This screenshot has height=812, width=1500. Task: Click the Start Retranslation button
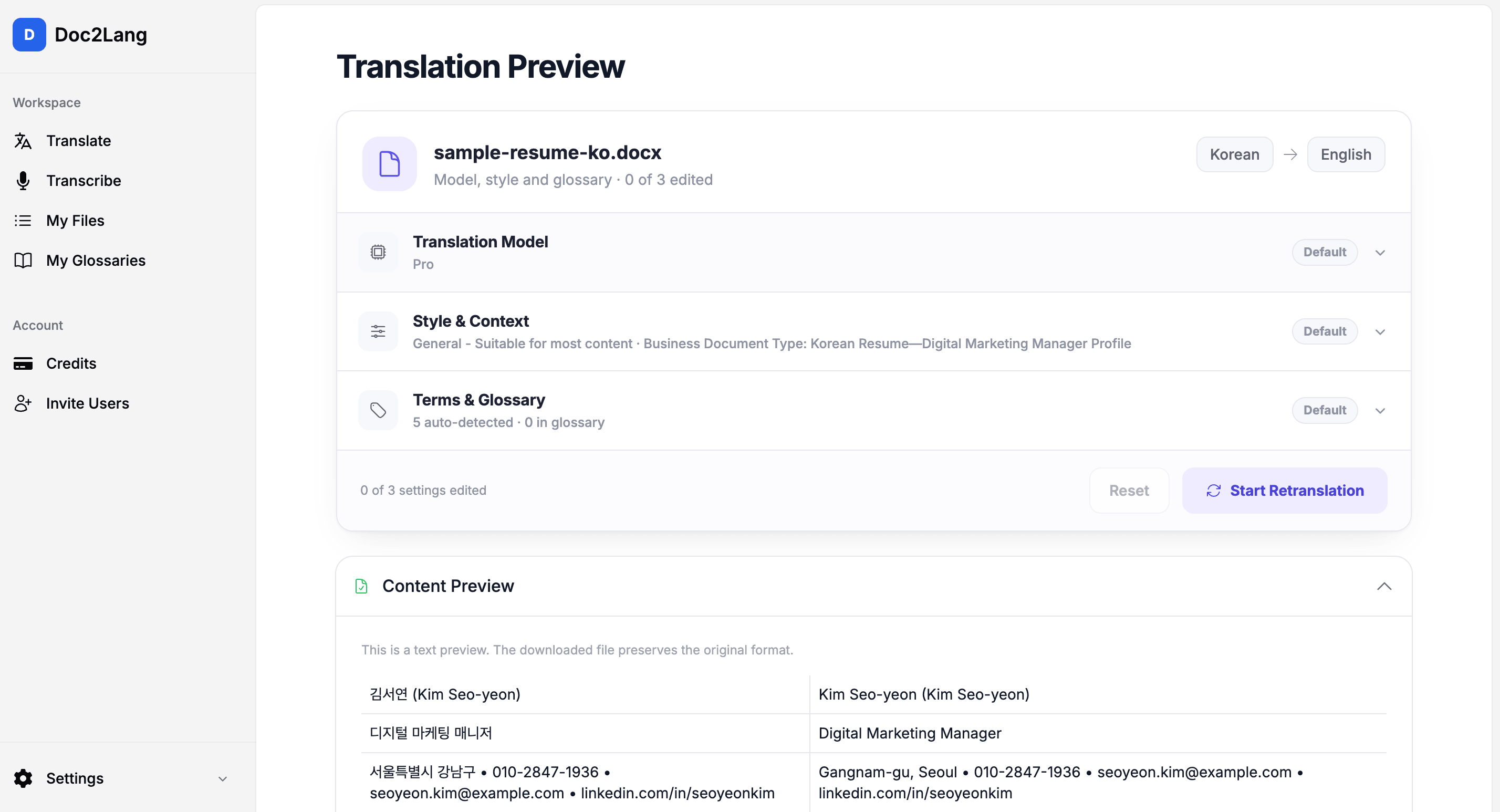click(x=1285, y=491)
